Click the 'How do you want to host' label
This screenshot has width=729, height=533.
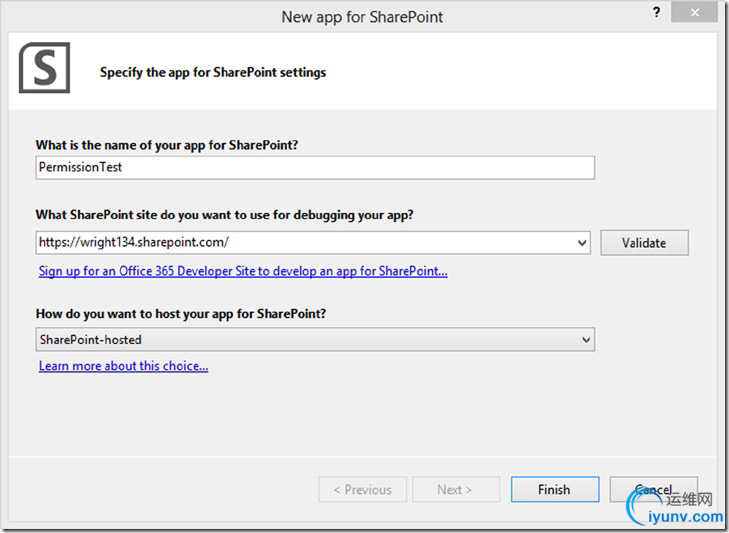pyautogui.click(x=181, y=314)
